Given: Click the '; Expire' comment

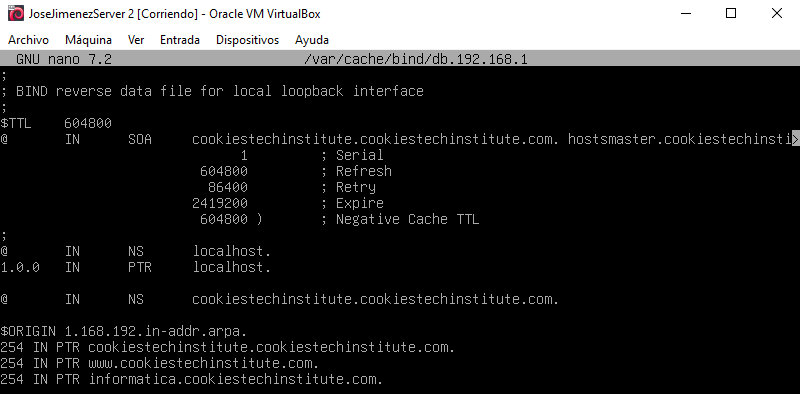Looking at the screenshot, I should click(352, 203).
